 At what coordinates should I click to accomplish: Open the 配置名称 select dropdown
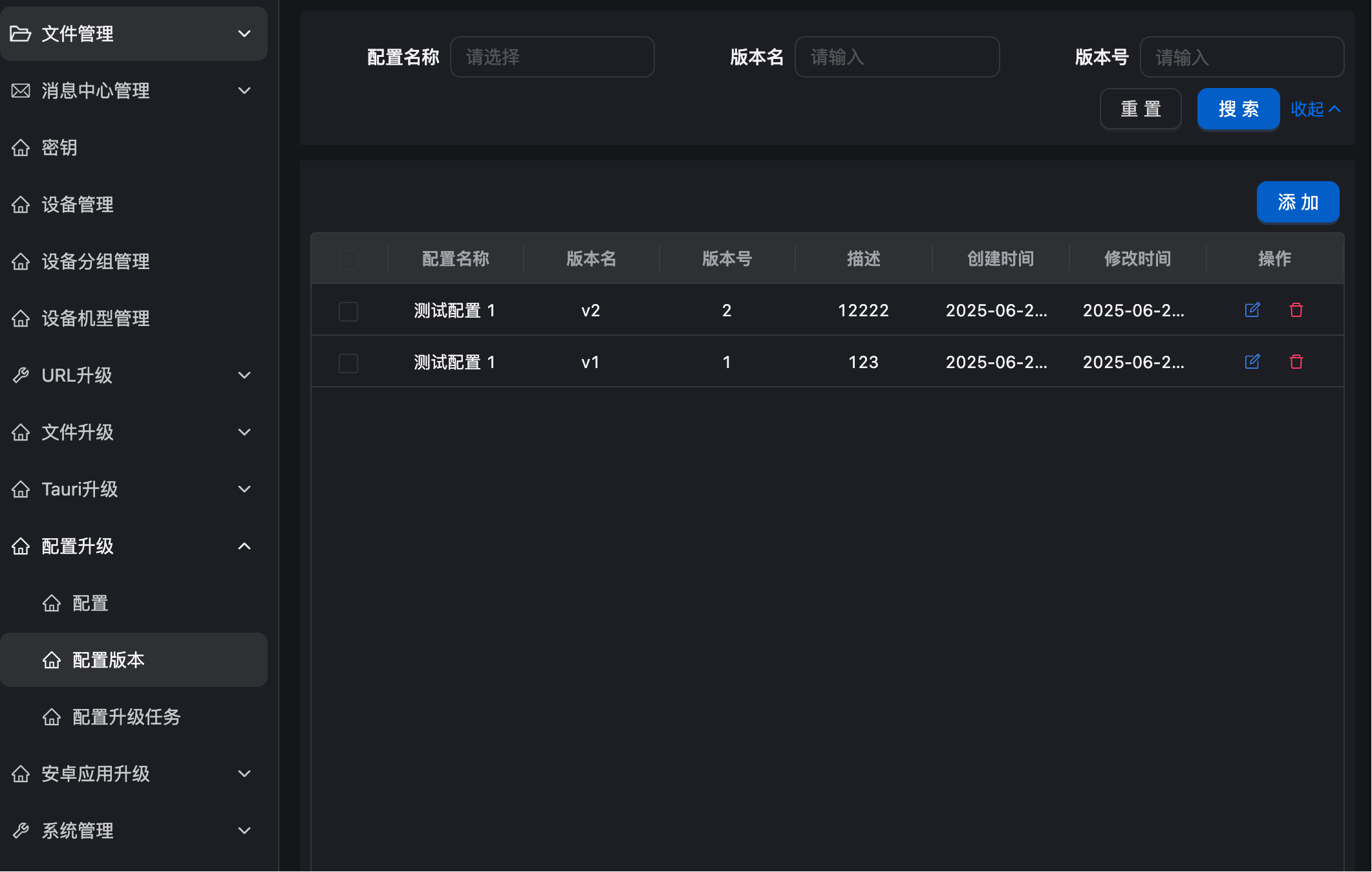point(552,57)
